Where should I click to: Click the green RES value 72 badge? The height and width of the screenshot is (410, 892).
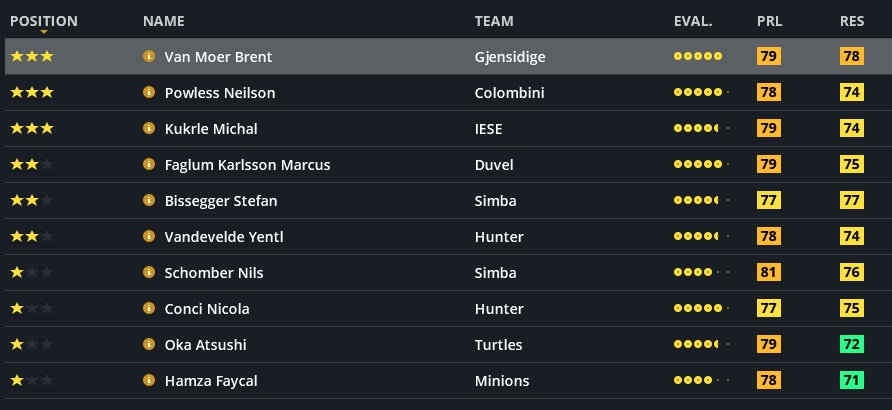click(852, 345)
